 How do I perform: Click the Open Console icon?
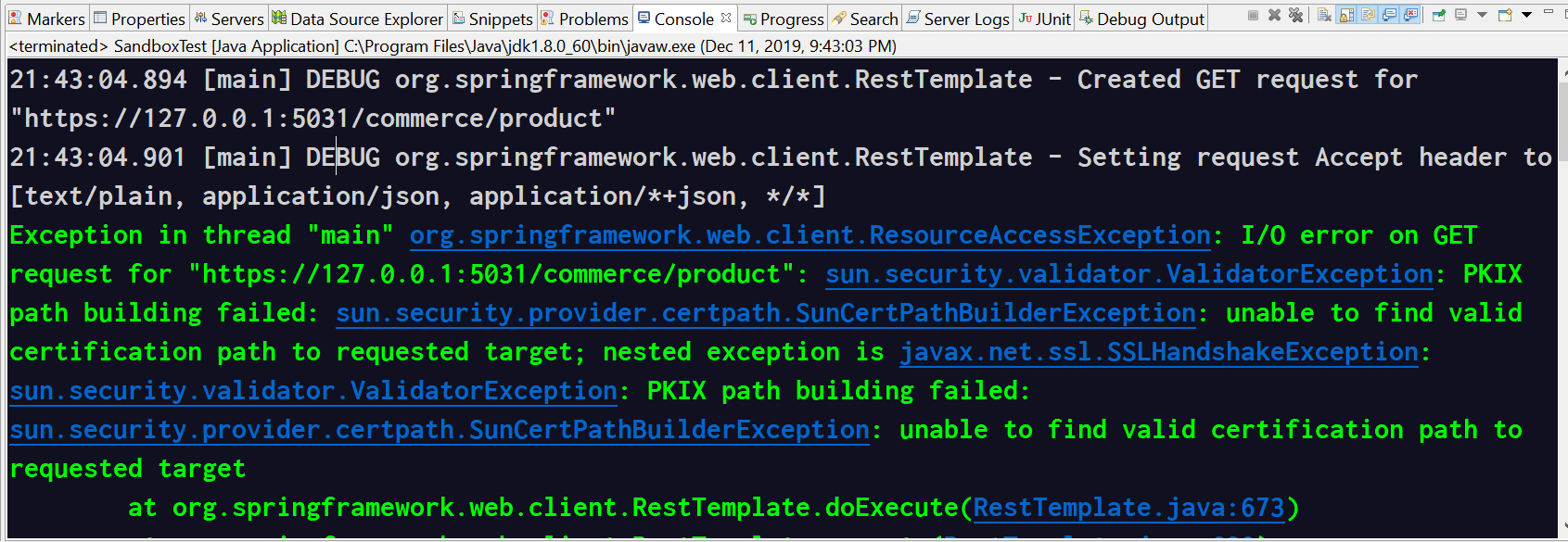coord(1504,16)
